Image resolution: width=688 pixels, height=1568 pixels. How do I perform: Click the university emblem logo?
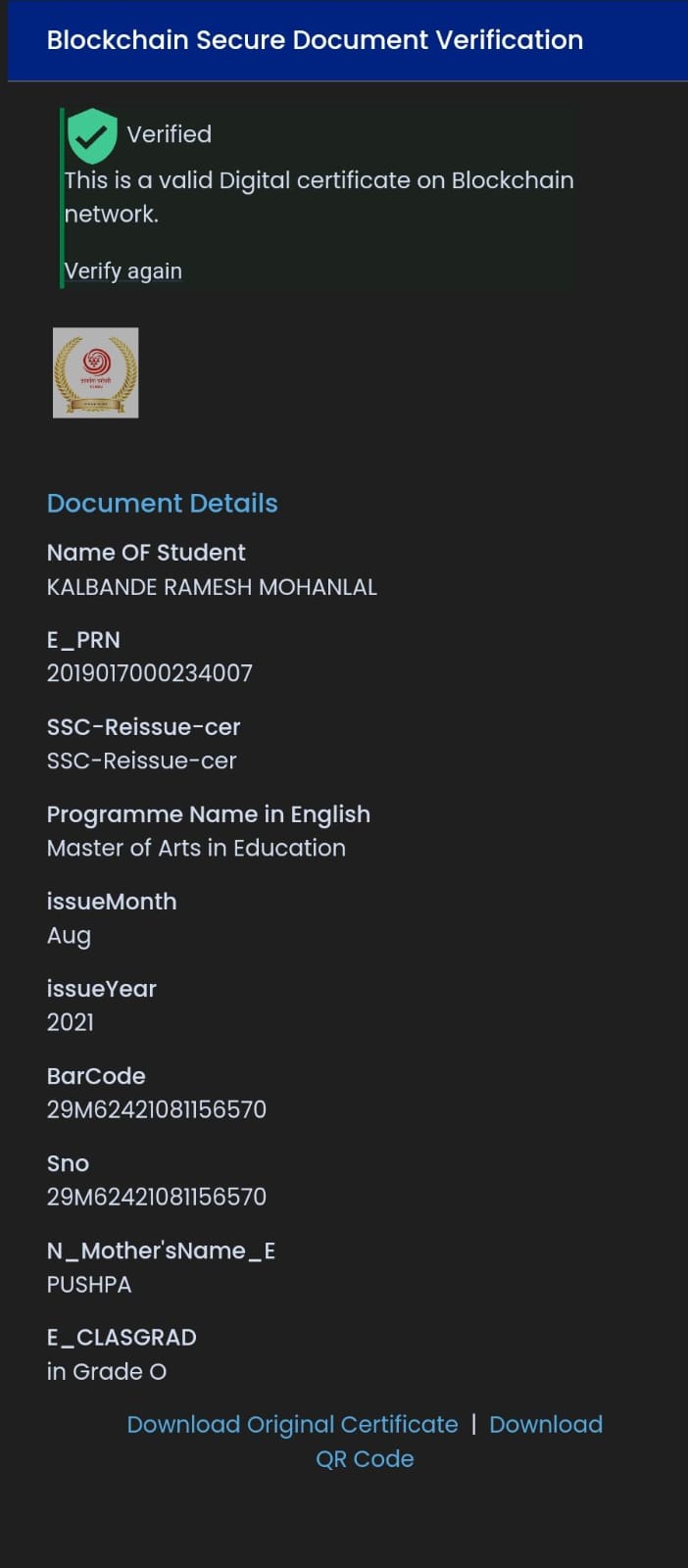tap(95, 373)
